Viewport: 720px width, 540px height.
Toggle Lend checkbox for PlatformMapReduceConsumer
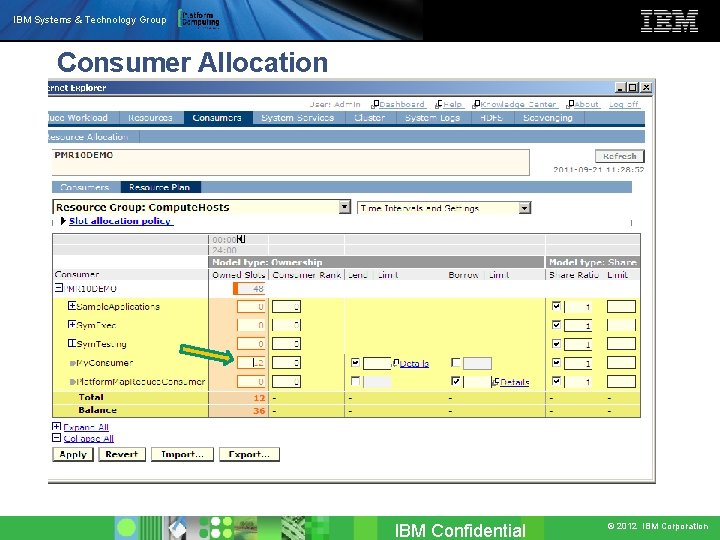[355, 381]
